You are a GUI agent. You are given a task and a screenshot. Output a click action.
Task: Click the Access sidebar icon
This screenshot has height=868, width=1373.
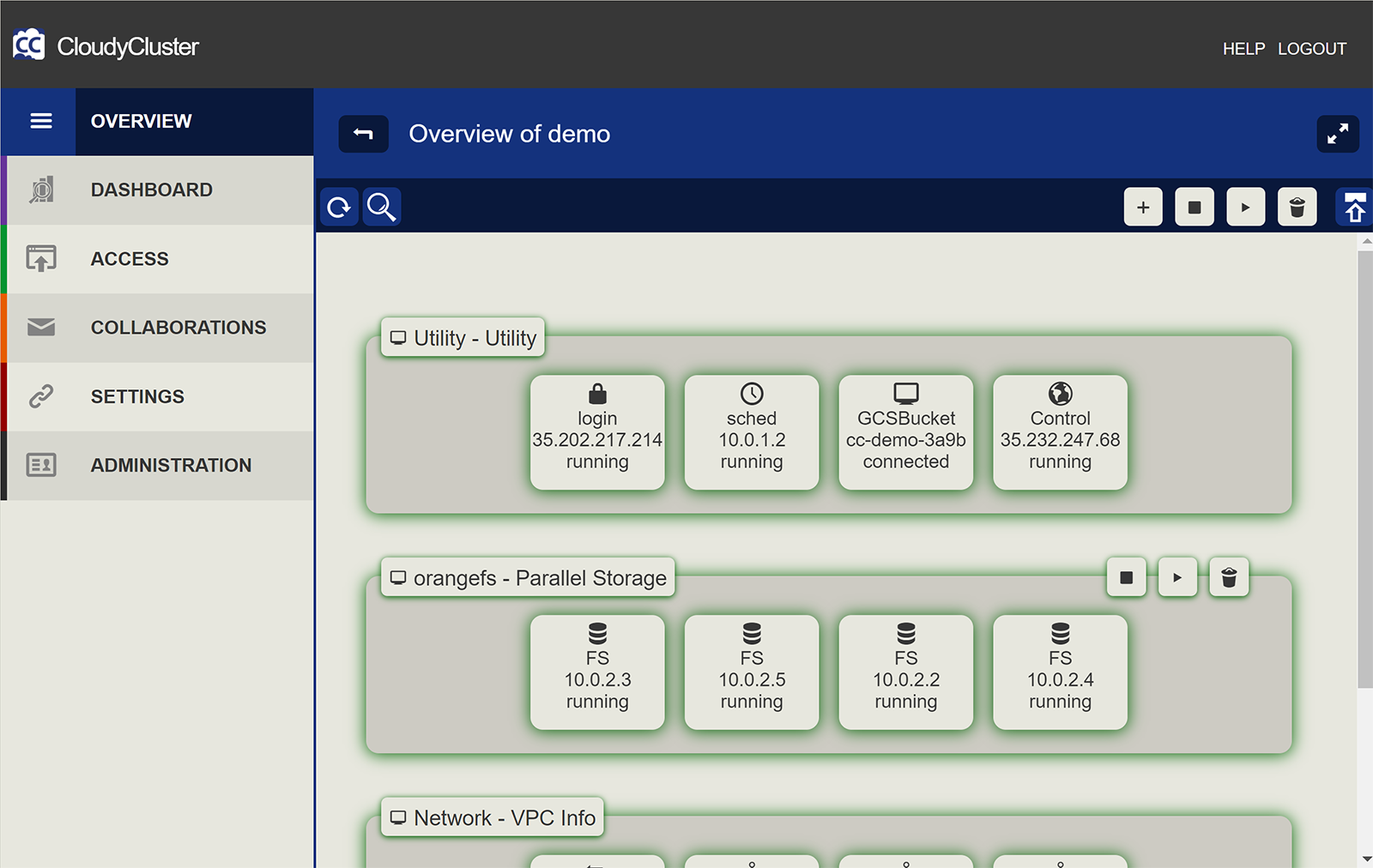click(x=41, y=258)
